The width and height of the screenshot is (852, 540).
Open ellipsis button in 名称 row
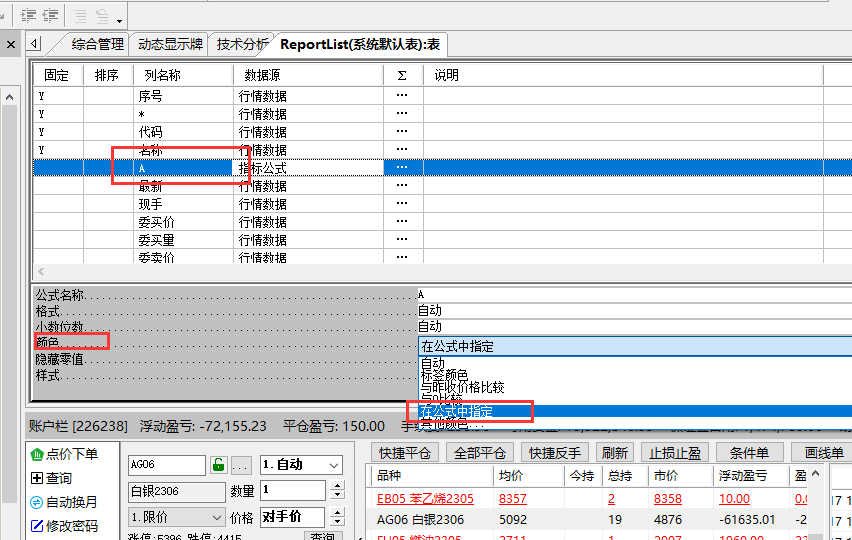point(402,149)
